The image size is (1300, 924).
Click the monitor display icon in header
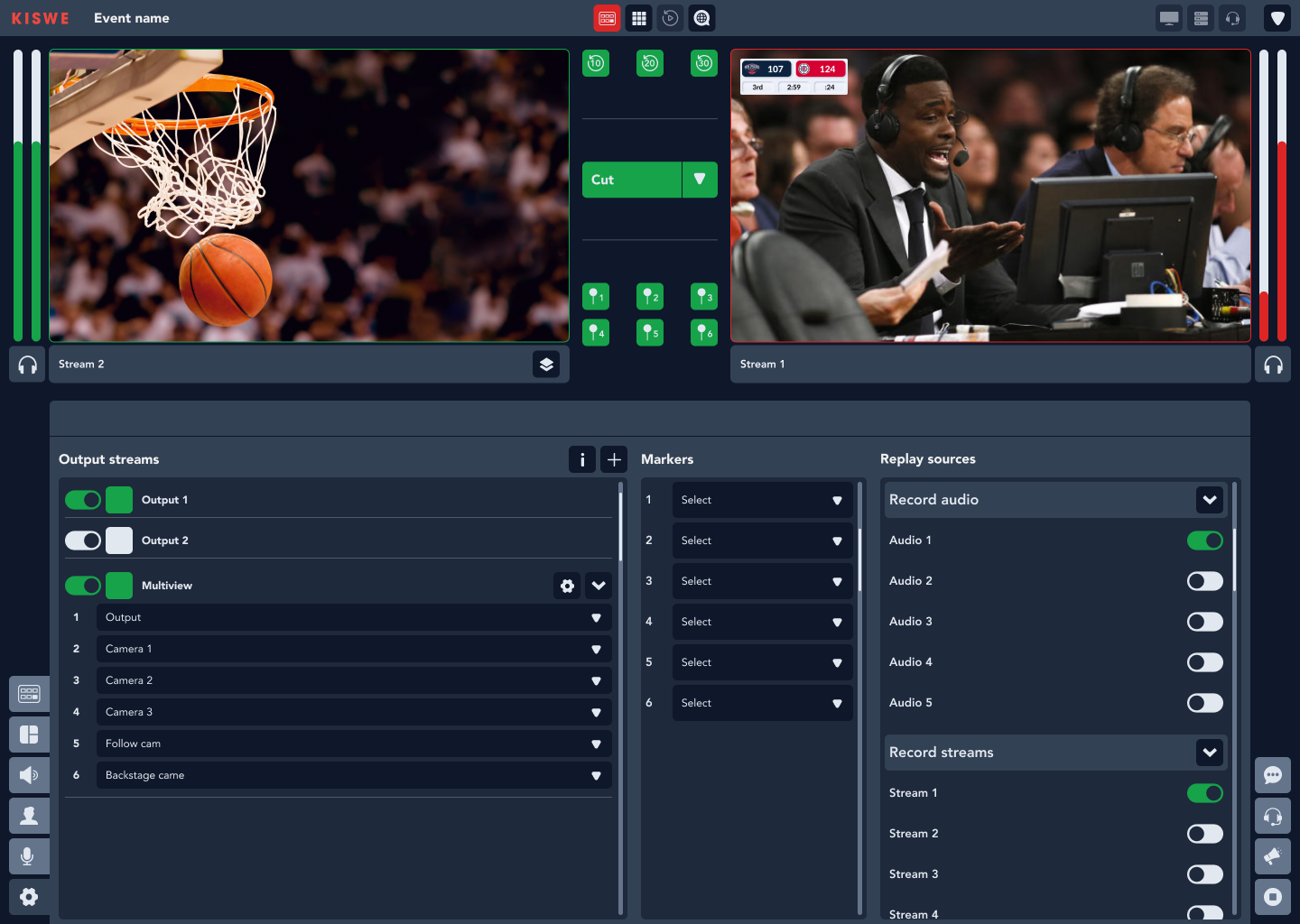pos(1169,18)
